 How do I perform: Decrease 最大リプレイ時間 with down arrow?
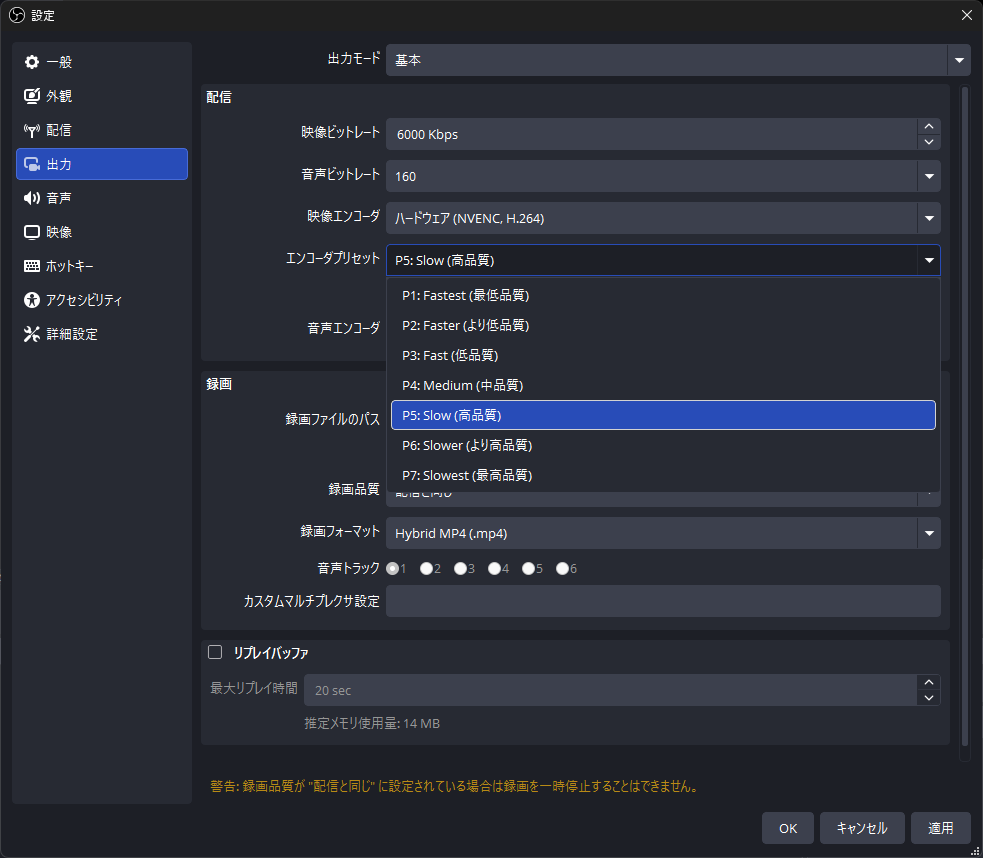tap(929, 698)
